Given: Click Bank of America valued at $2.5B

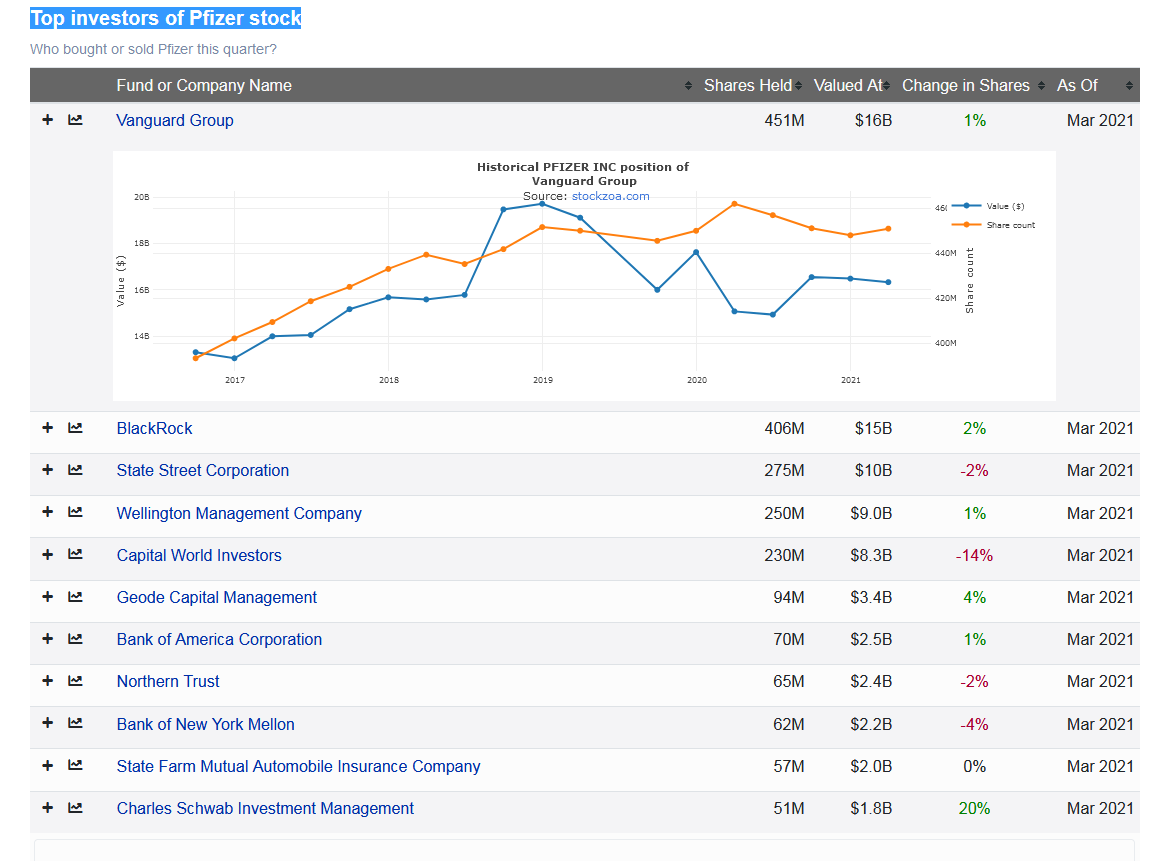Looking at the screenshot, I should click(x=871, y=639).
